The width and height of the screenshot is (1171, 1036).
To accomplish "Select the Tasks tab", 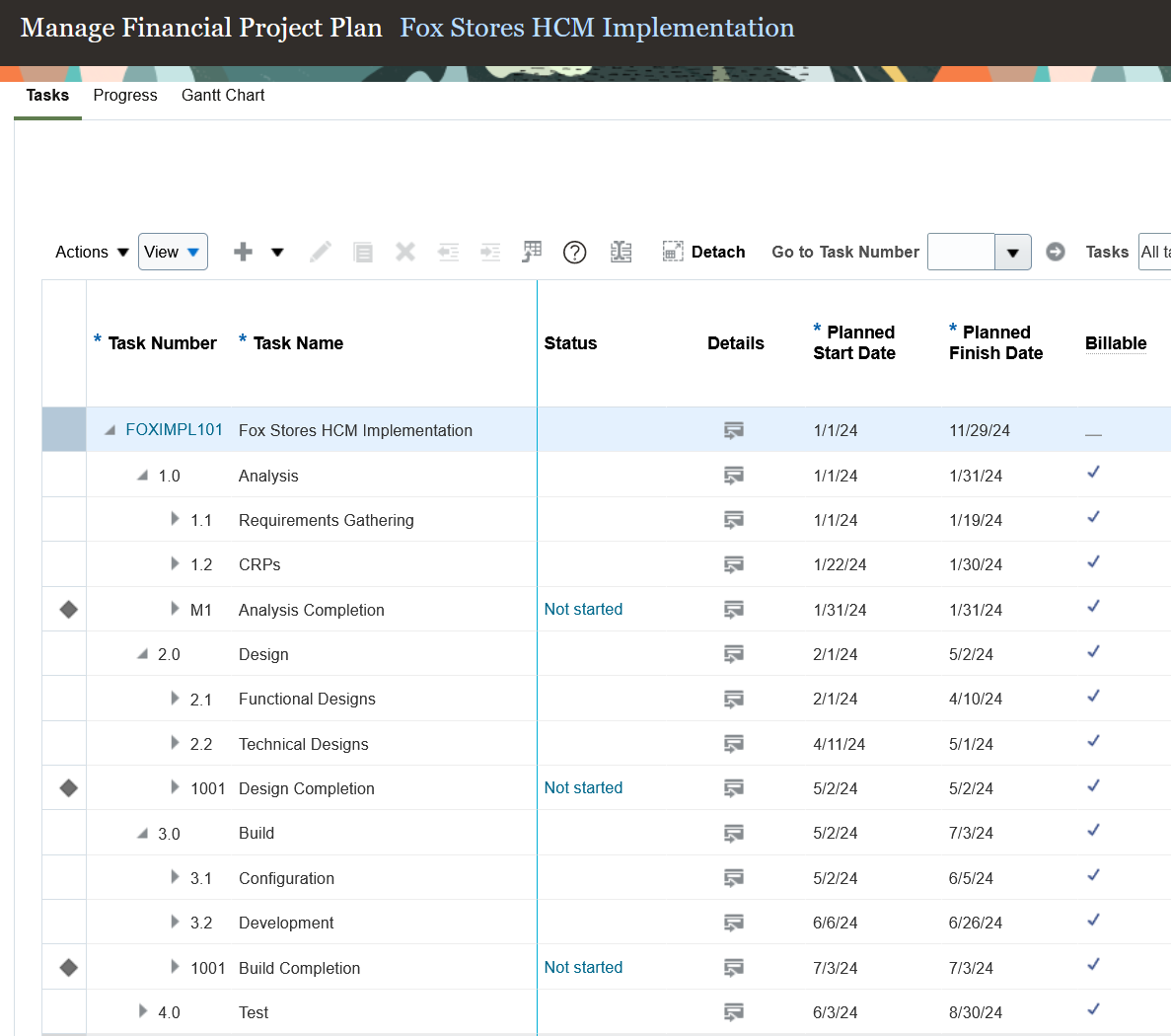I will click(x=47, y=96).
